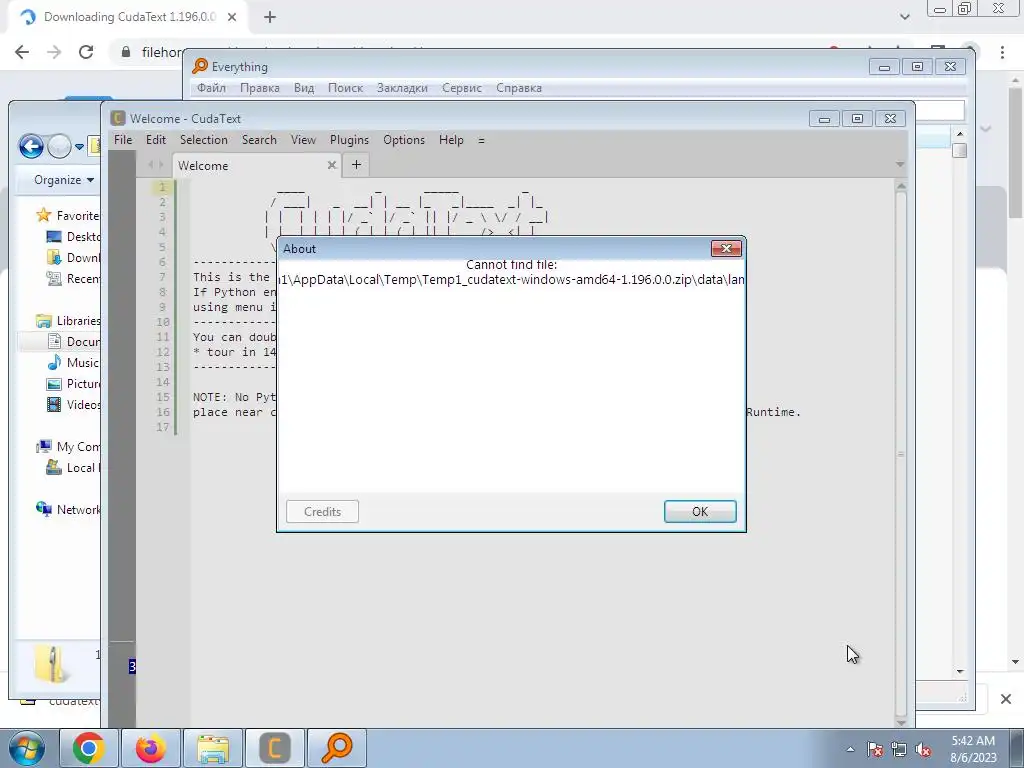Select Favorites in Explorer sidebar
The image size is (1024, 768).
coord(68,215)
